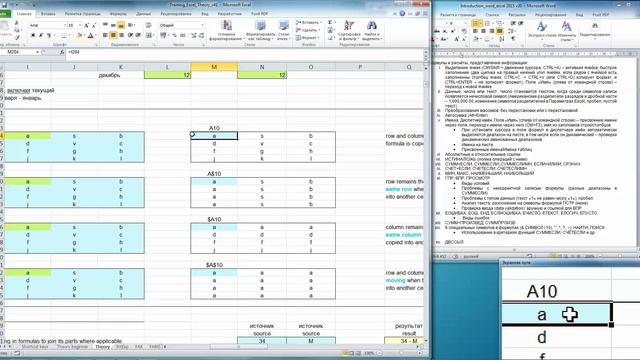Expand the Format cells dropdown in Excel

pos(318,38)
